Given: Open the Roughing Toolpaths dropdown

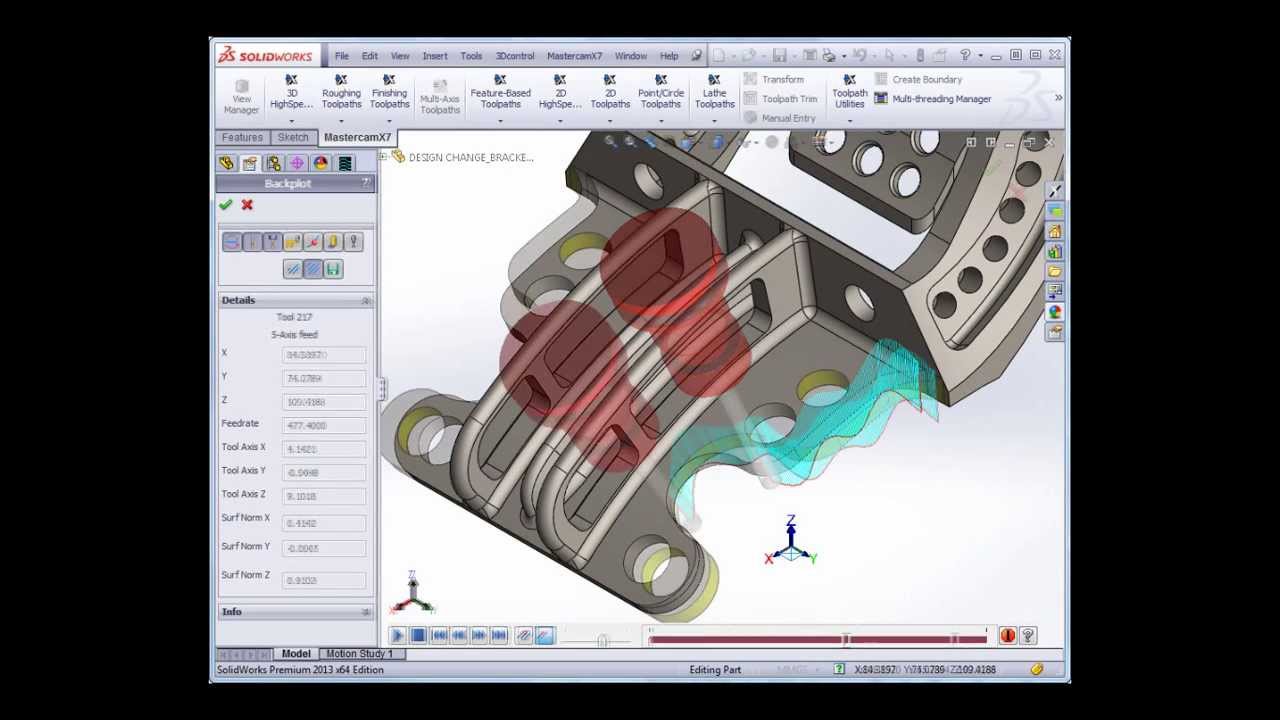Looking at the screenshot, I should click(341, 121).
